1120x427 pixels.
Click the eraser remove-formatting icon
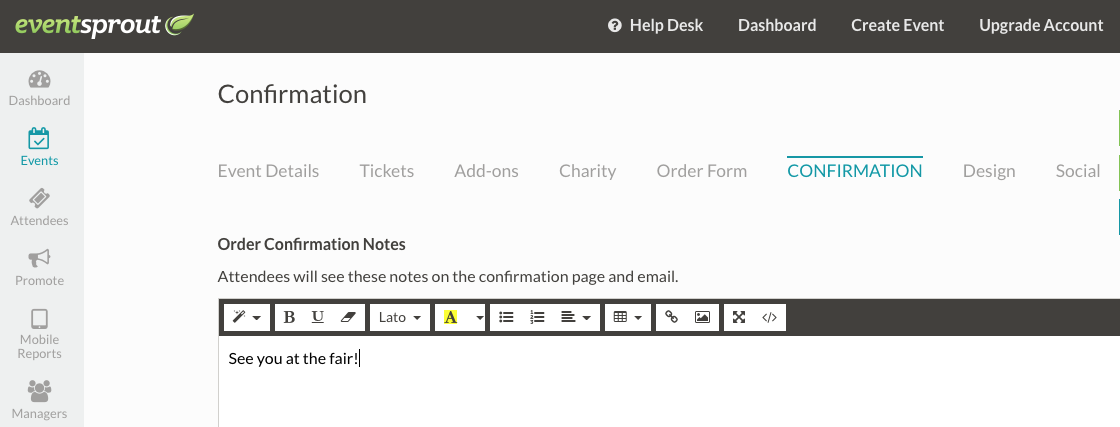pos(348,317)
